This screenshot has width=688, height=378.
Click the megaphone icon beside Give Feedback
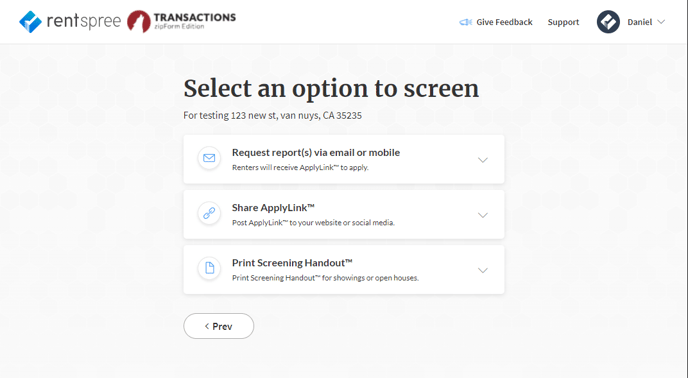466,22
